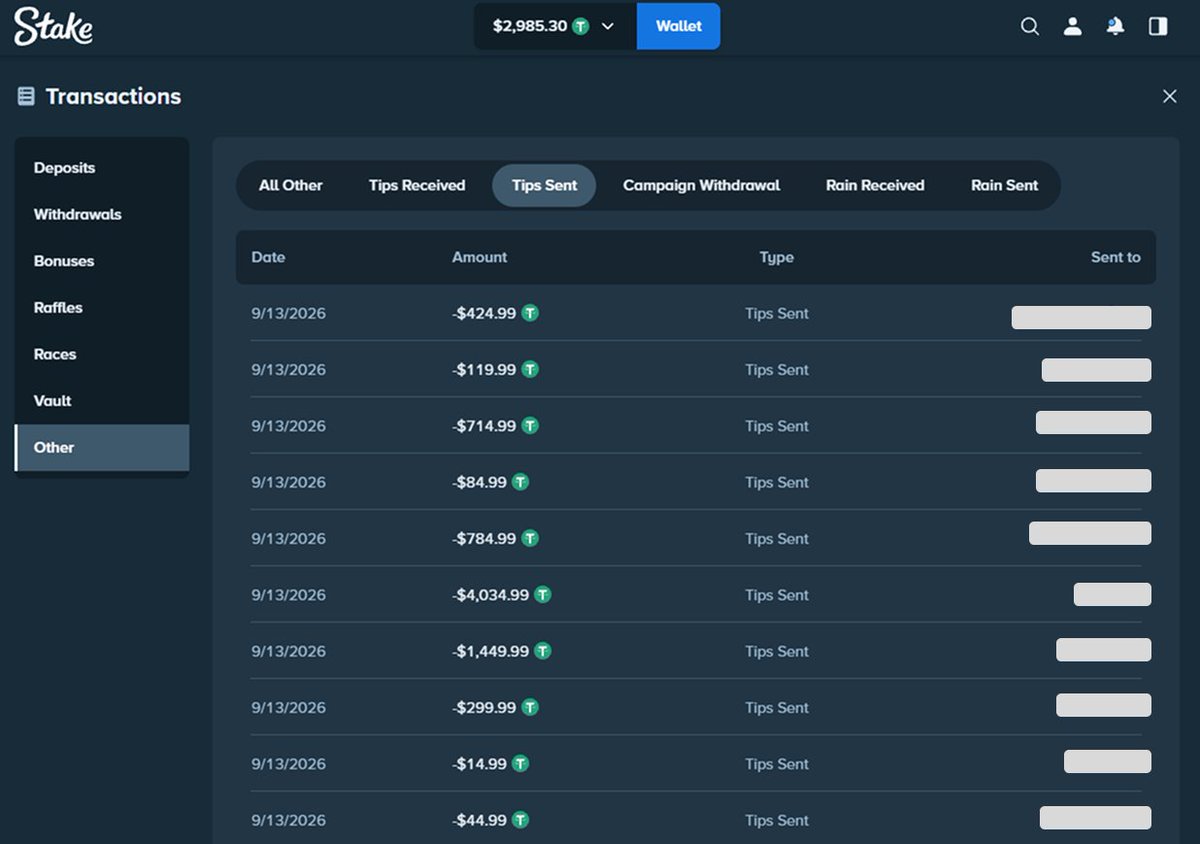Click the Transactions heading text
This screenshot has height=844, width=1200.
point(113,96)
